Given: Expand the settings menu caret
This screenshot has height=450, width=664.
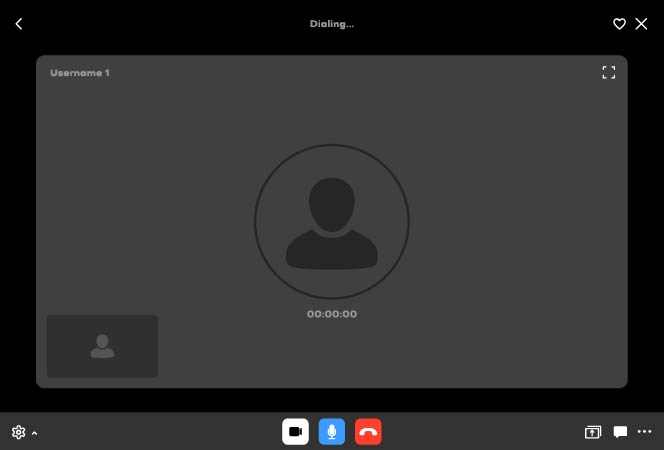Looking at the screenshot, I should coord(35,433).
